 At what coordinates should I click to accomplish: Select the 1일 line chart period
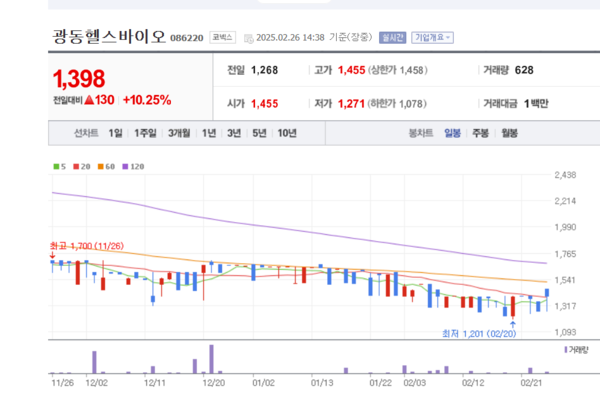(115, 133)
